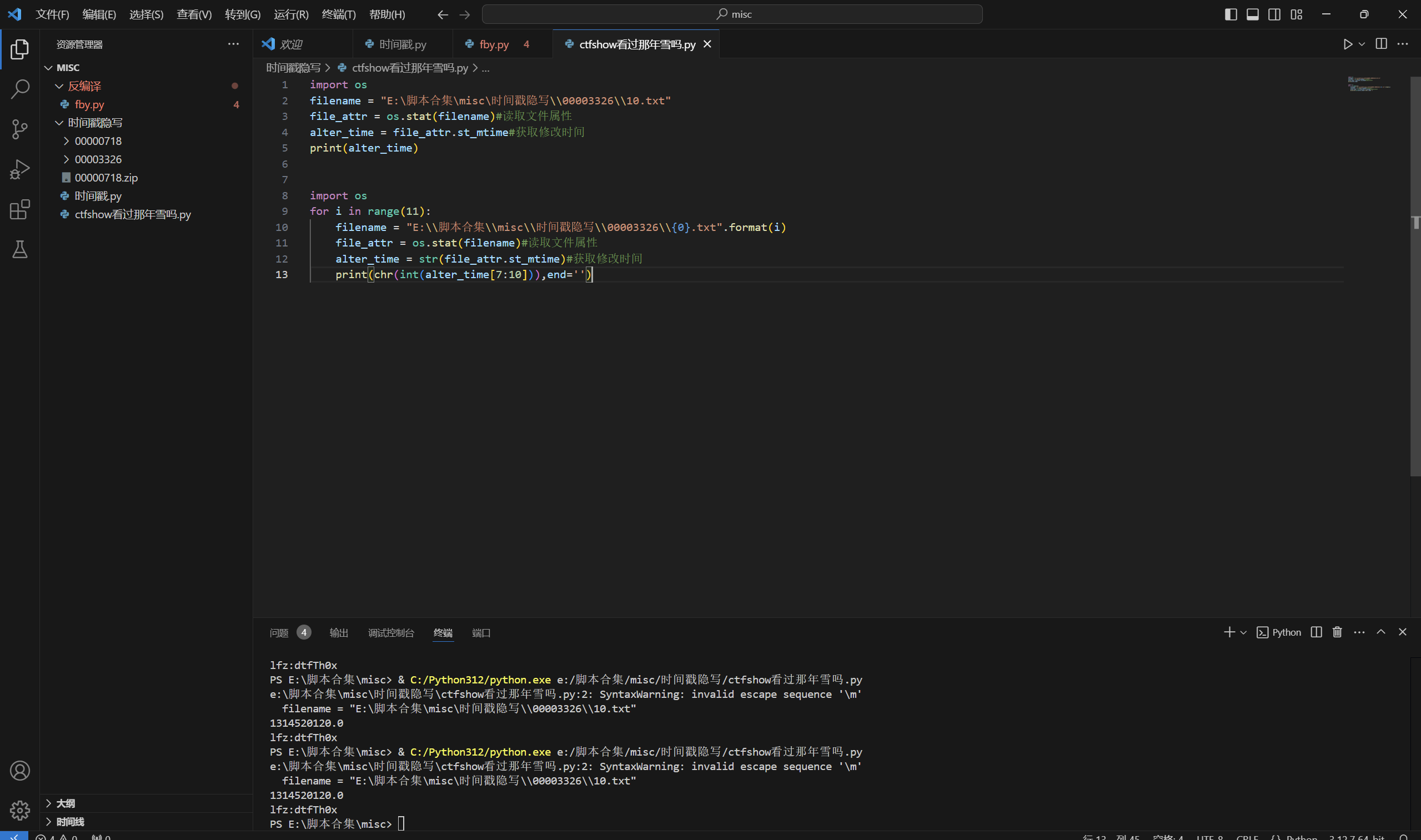Image resolution: width=1421 pixels, height=840 pixels.
Task: Open the 查看(V) menu
Action: (194, 15)
